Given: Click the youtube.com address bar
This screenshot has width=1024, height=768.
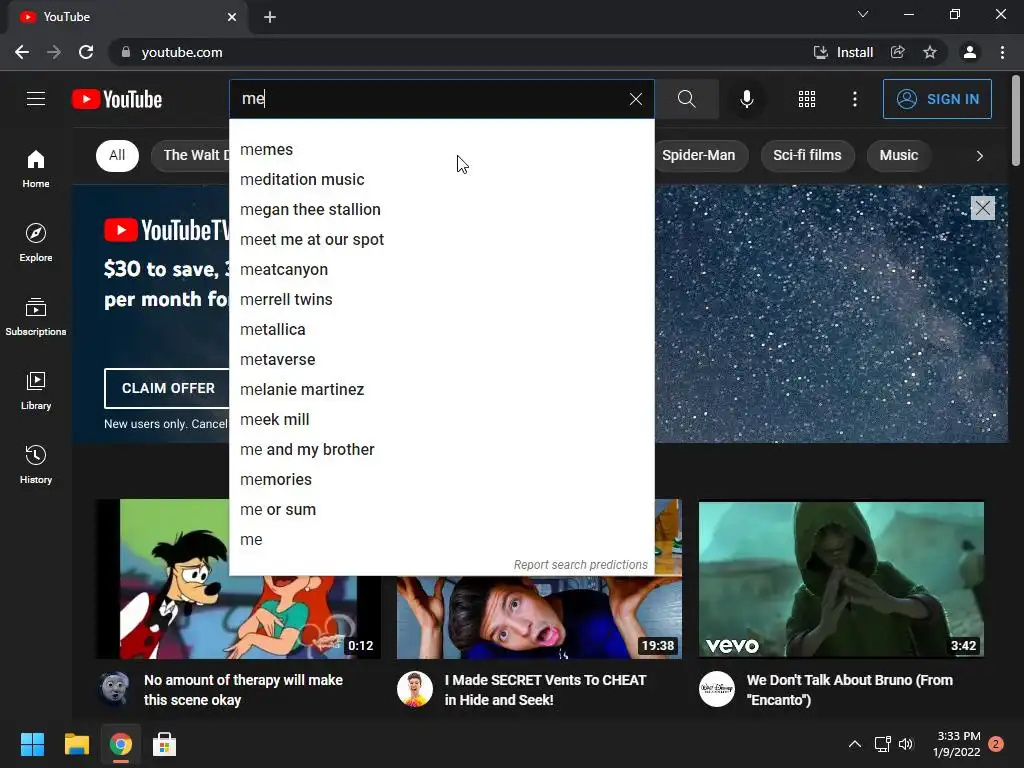Looking at the screenshot, I should tap(457, 52).
